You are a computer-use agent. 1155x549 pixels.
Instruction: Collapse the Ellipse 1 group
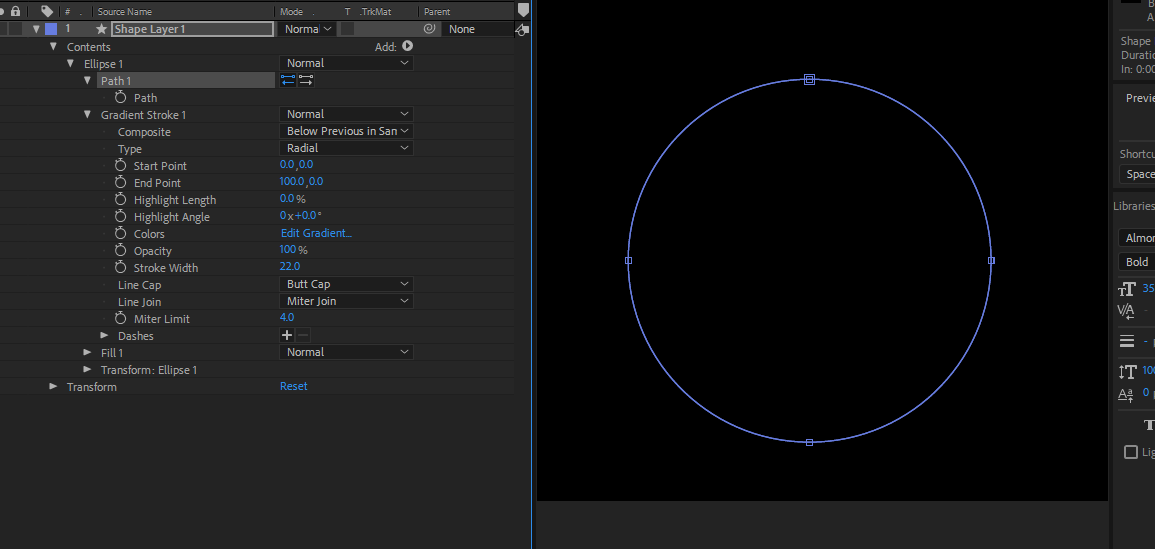[x=71, y=63]
